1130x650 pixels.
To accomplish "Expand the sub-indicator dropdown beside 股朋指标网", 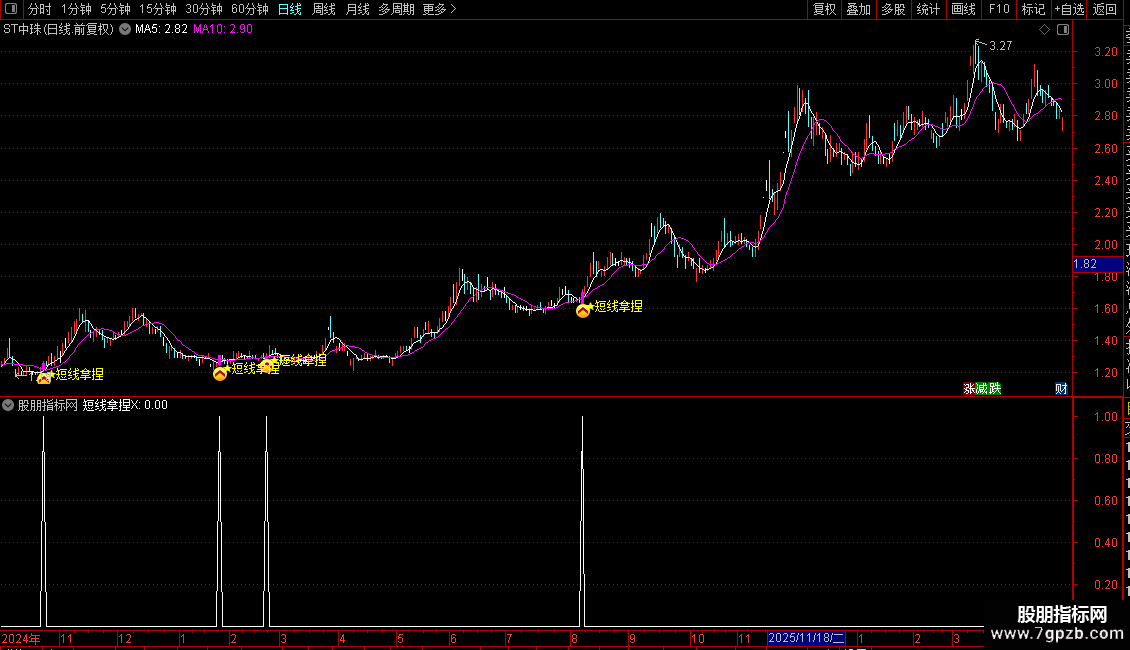I will pyautogui.click(x=8, y=405).
